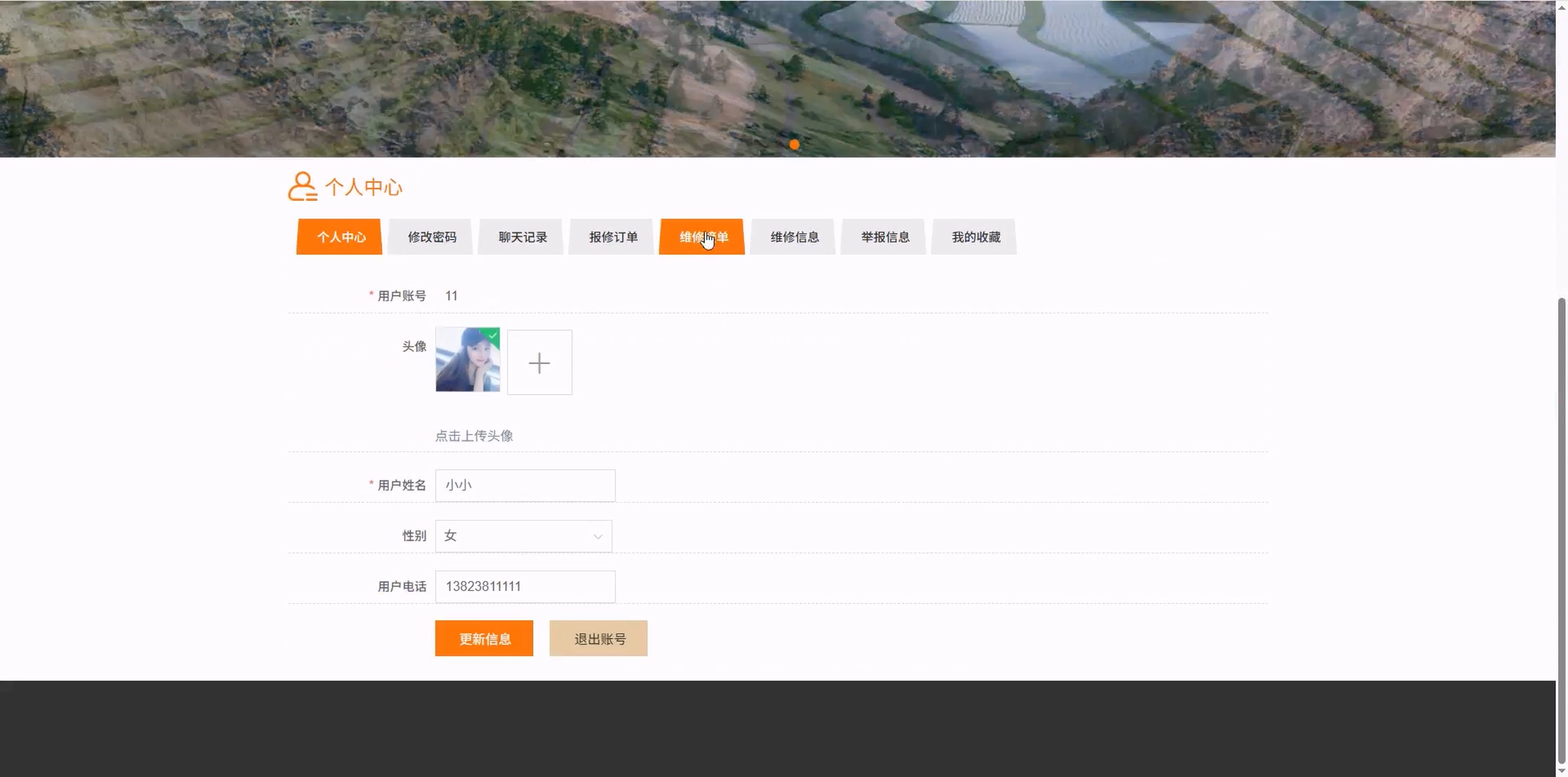The image size is (1568, 777).
Task: Switch to 修改密码 tab
Action: coord(431,237)
